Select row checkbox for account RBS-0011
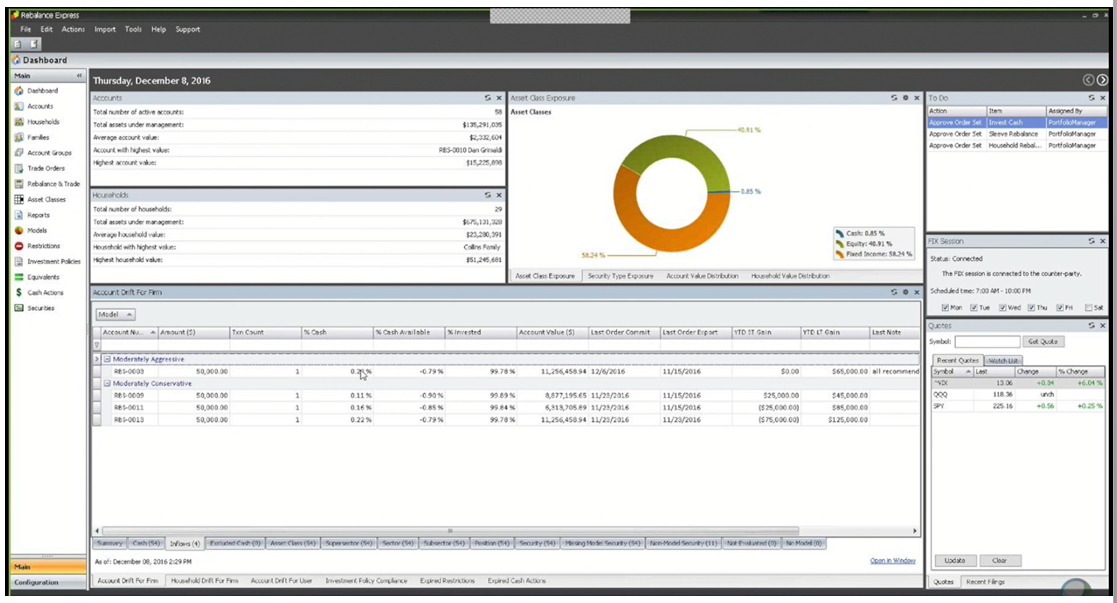This screenshot has height=603, width=1117. point(97,408)
